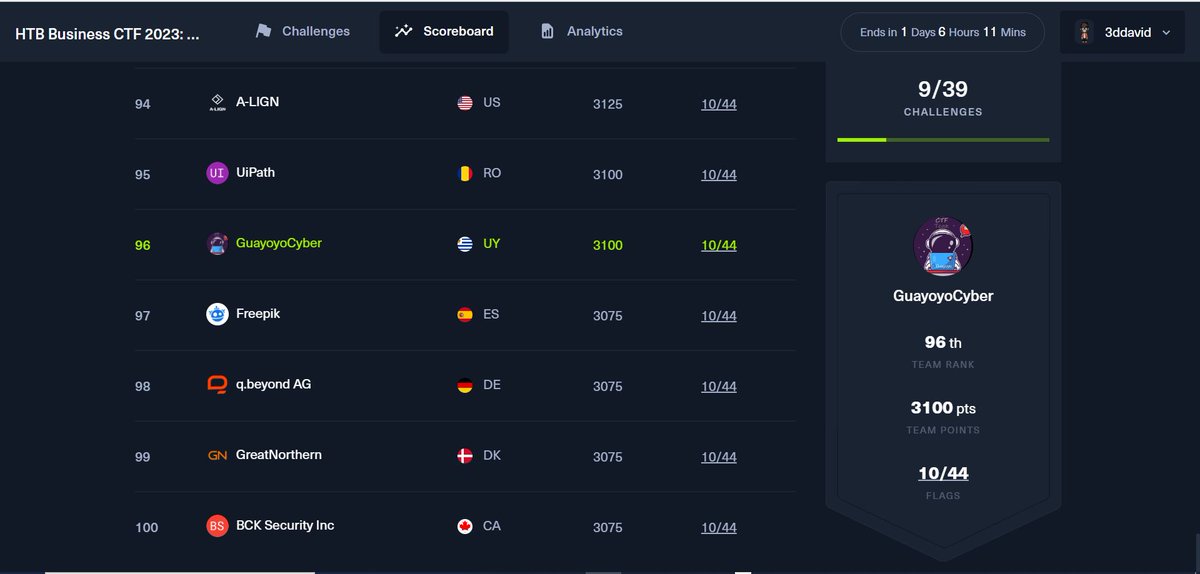
Task: Click the Spain flag icon
Action: coord(465,315)
